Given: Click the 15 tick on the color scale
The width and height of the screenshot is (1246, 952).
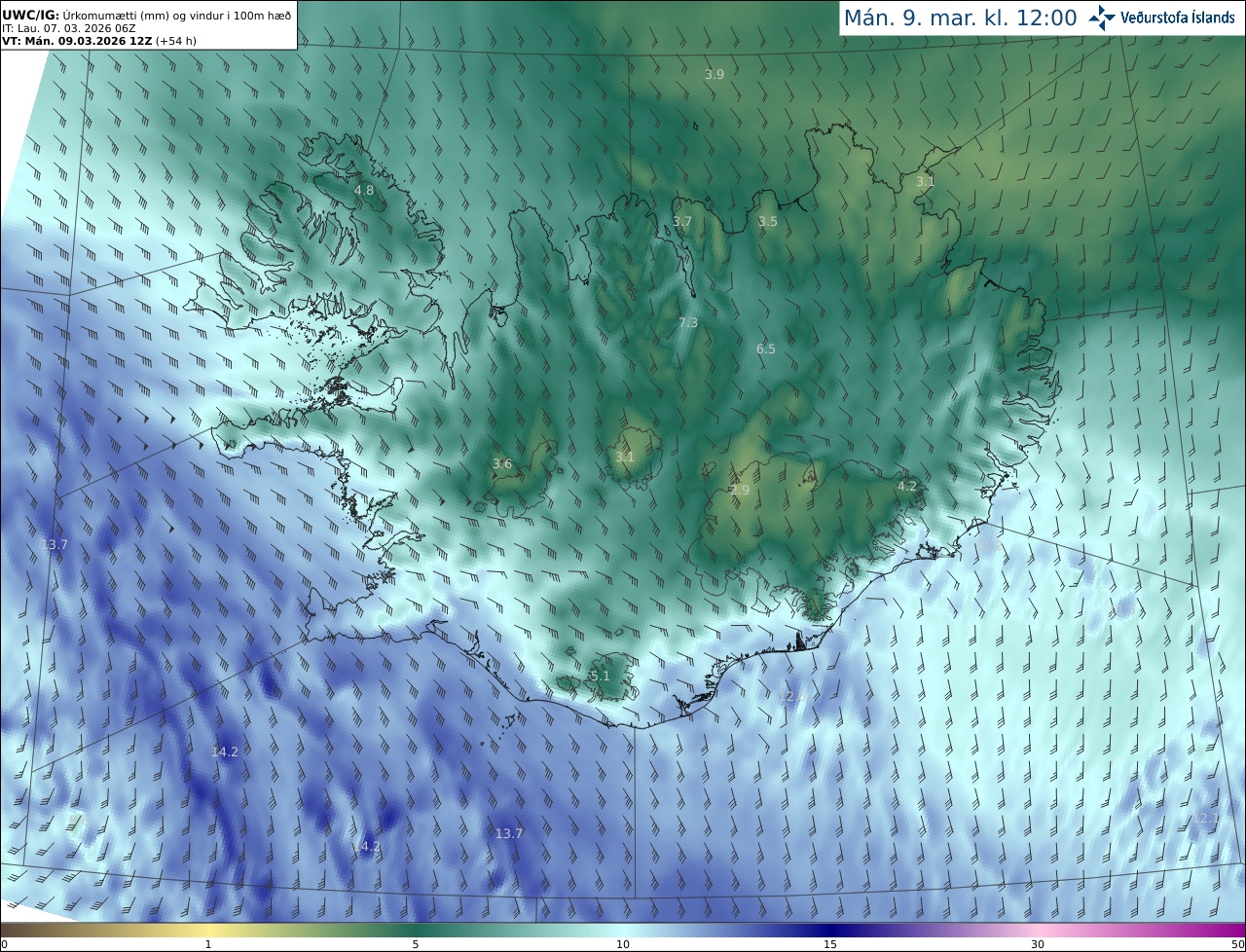Looking at the screenshot, I should 830,944.
